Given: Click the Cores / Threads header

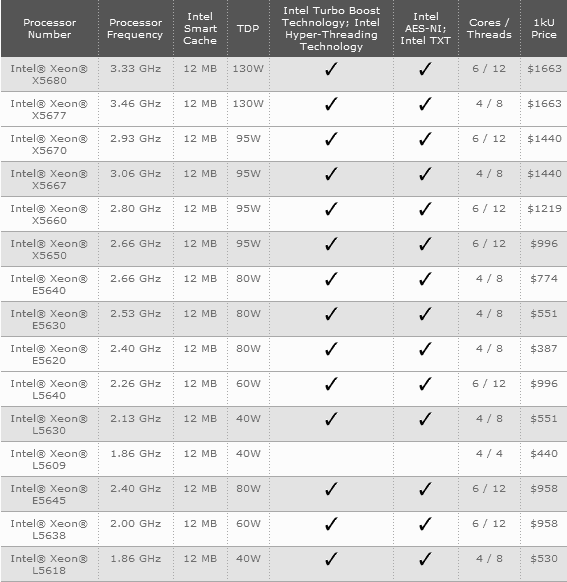Looking at the screenshot, I should 489,29.
